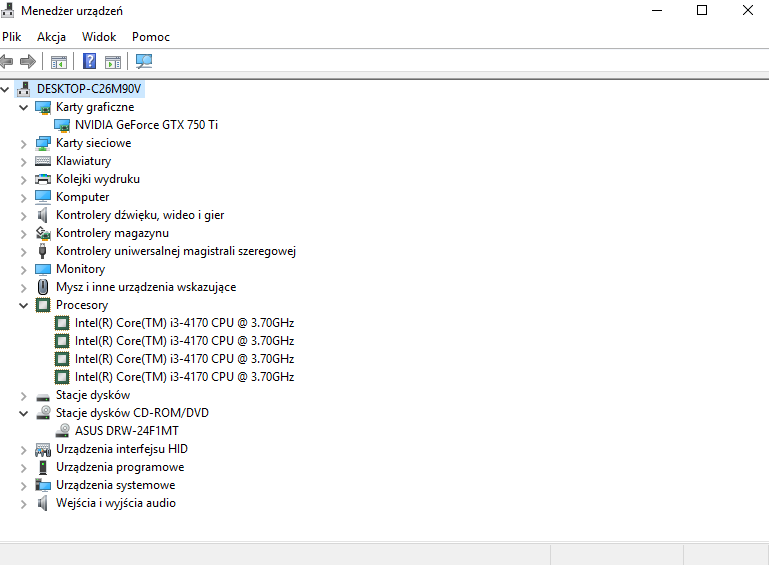Image resolution: width=769 pixels, height=565 pixels.
Task: Click the Wejścia i wyjścia audio icon
Action: click(43, 503)
